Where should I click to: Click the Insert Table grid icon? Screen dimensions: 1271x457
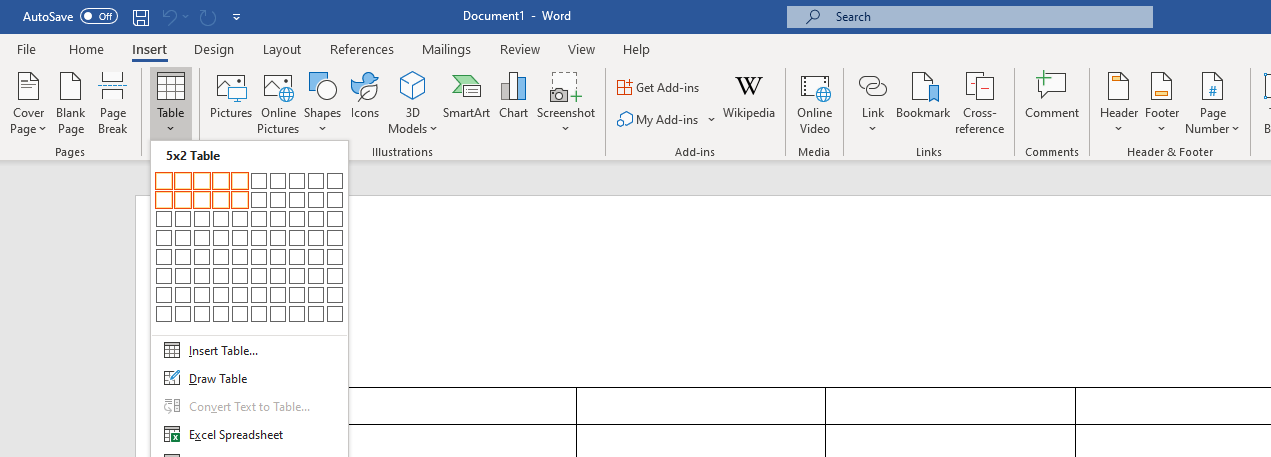coord(172,351)
